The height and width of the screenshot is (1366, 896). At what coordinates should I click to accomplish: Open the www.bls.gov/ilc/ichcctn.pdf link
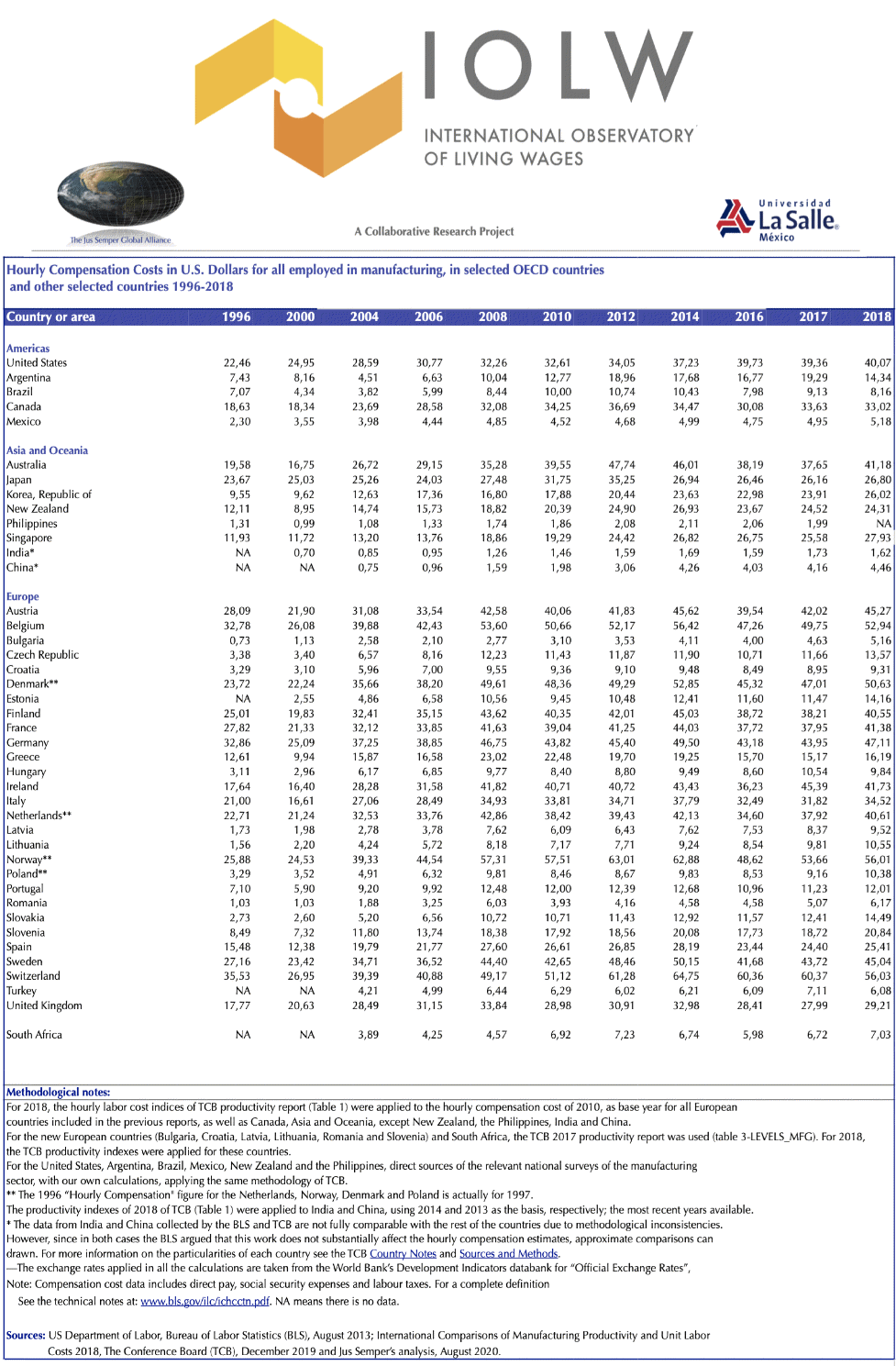coord(205,1301)
